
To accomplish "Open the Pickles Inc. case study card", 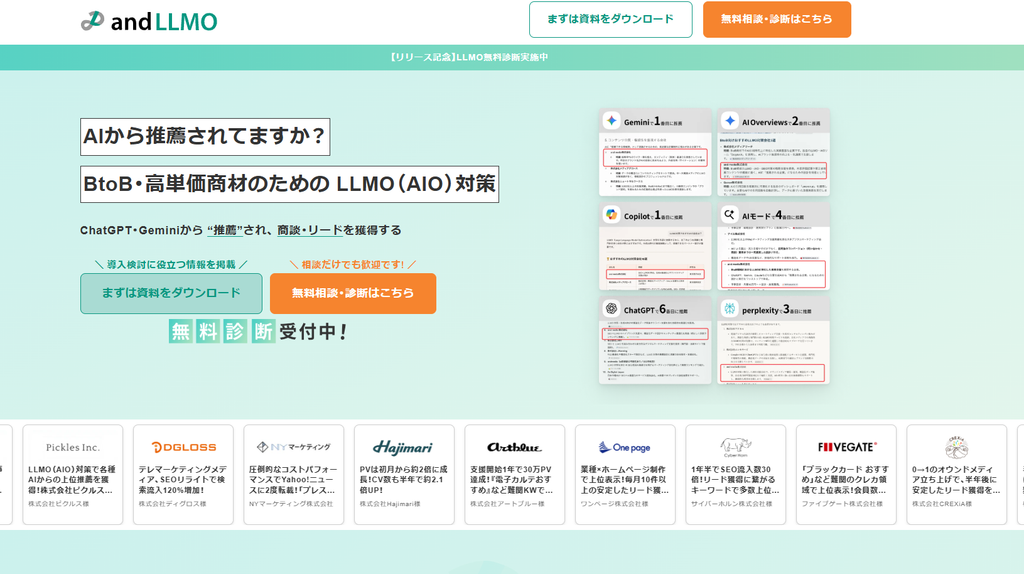I will [x=72, y=475].
